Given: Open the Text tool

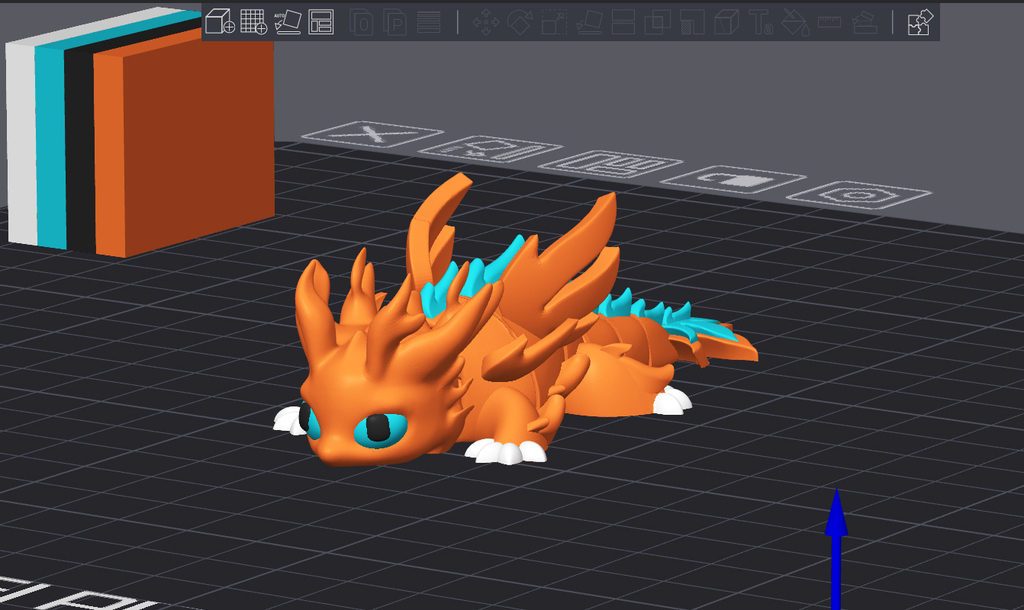Looking at the screenshot, I should click(x=762, y=22).
